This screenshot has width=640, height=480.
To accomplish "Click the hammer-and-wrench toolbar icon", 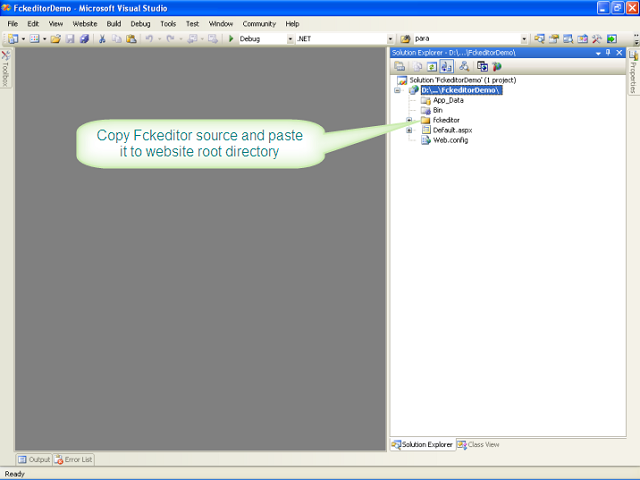I will pyautogui.click(x=597, y=39).
